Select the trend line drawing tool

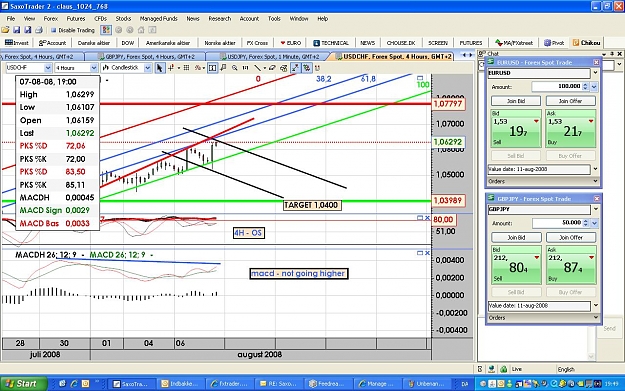(x=257, y=68)
